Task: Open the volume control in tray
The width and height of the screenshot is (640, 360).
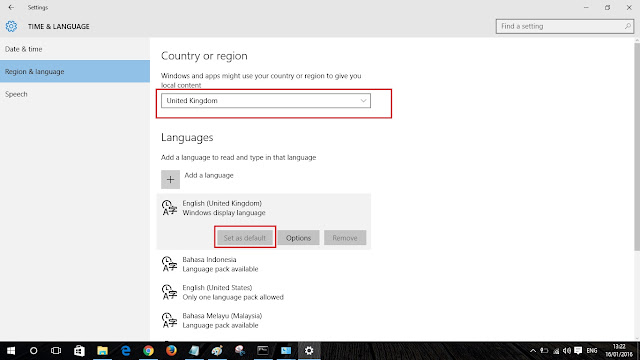Action: click(567, 351)
